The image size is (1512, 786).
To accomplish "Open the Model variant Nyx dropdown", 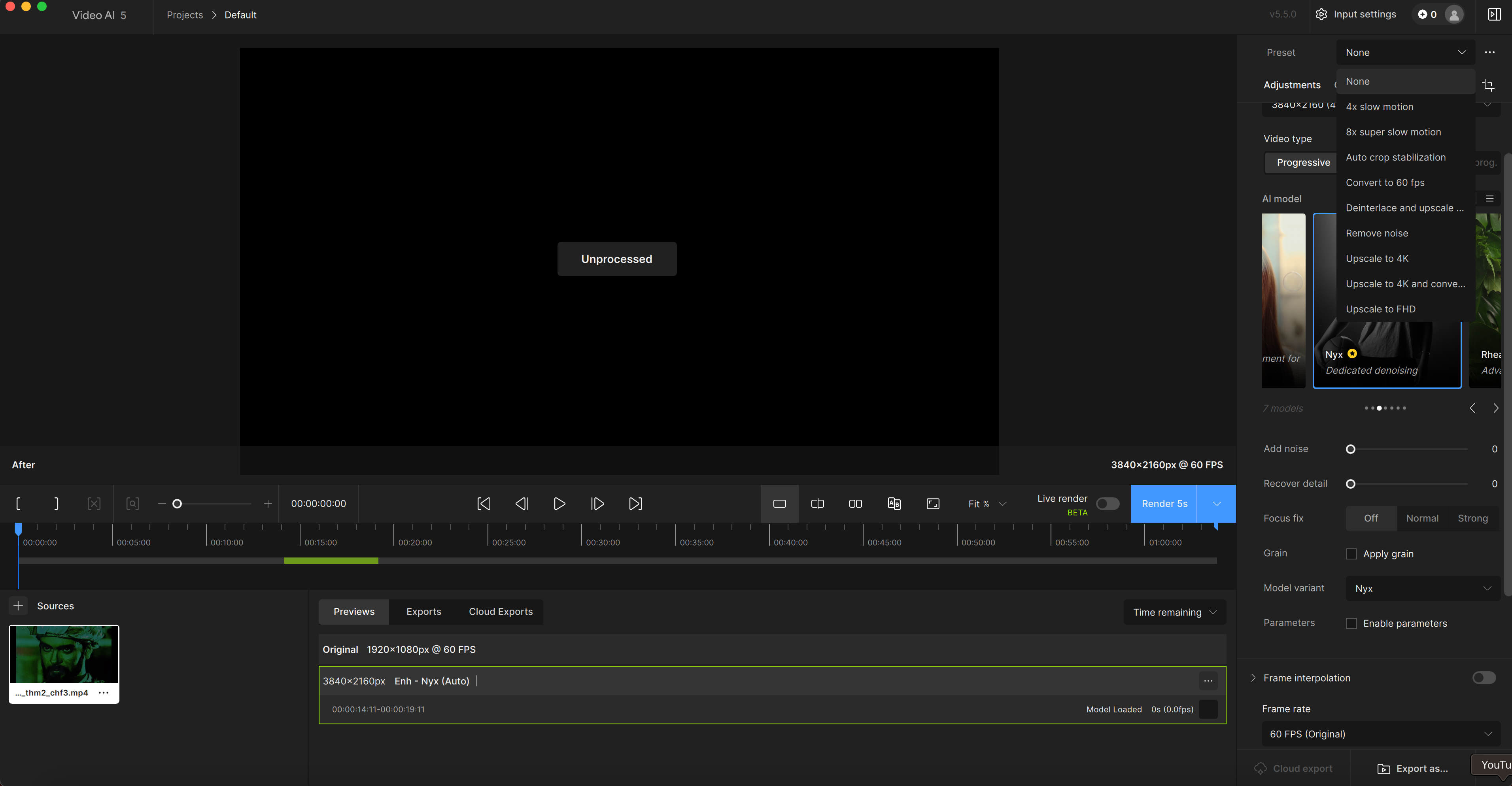I will 1422,588.
